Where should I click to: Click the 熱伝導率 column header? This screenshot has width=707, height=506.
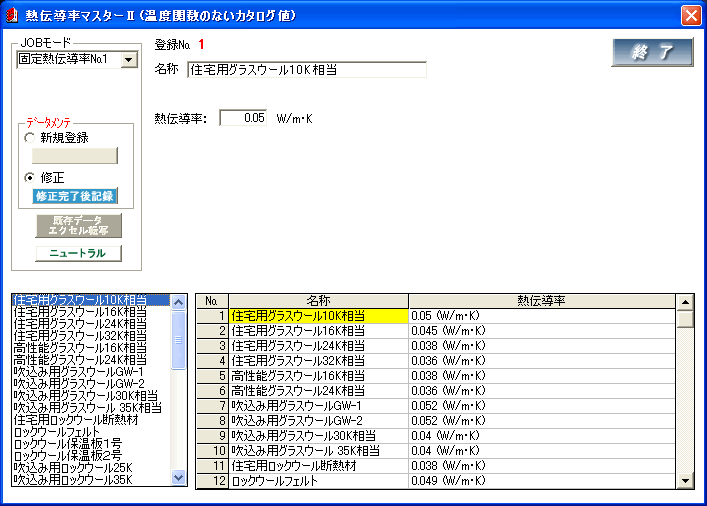[541, 300]
